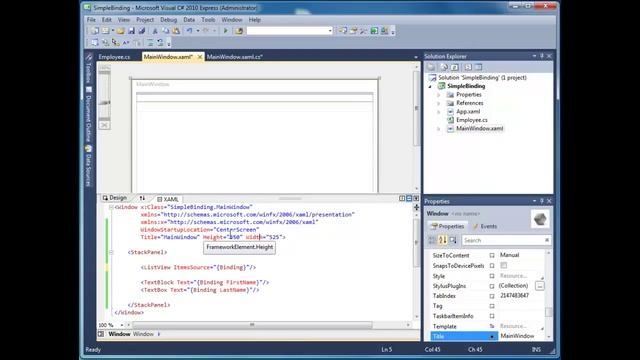Click the Save floppy-disk icon
Viewport: 640px width, 360px height.
pyautogui.click(x=131, y=31)
